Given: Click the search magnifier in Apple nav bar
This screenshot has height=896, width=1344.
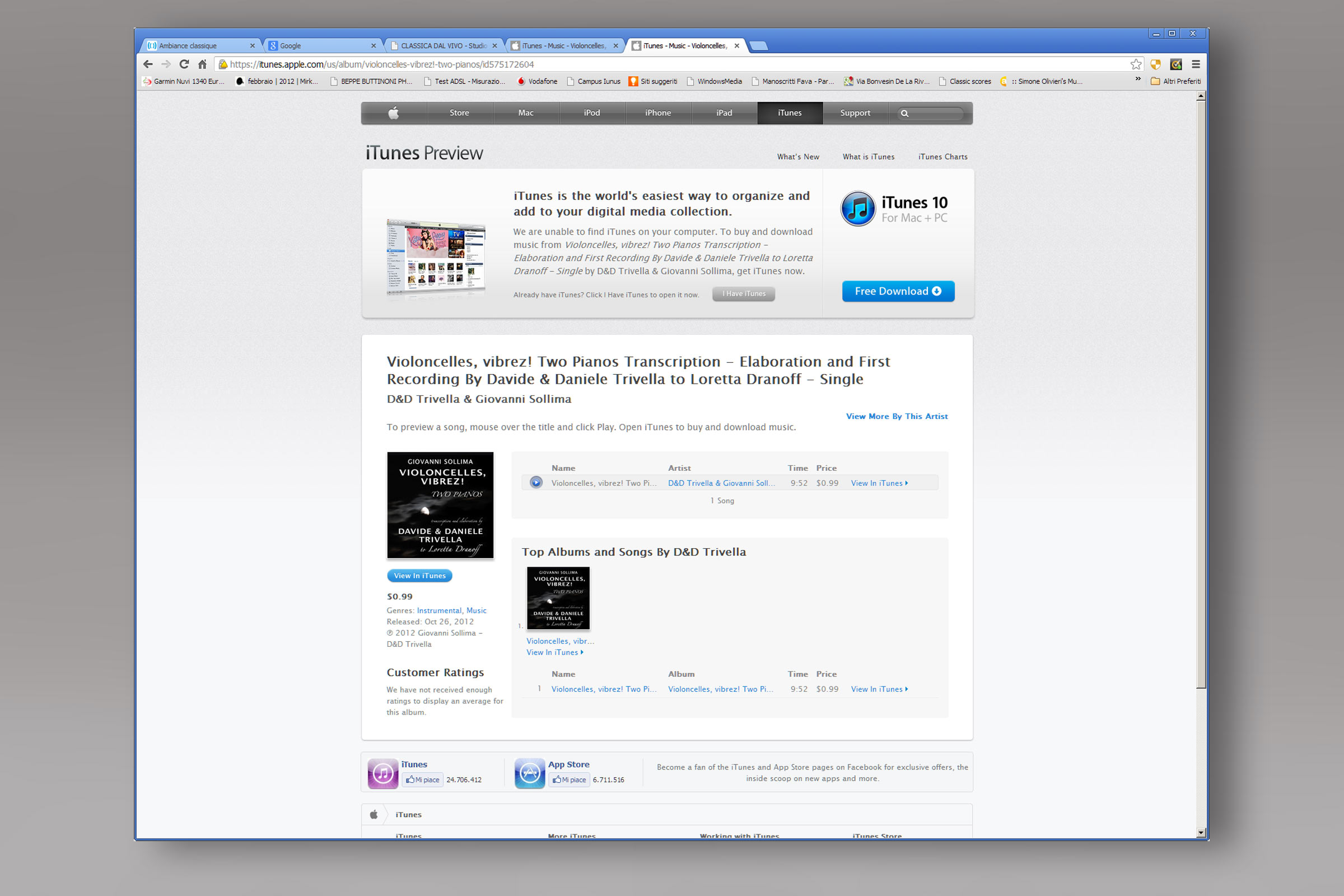Looking at the screenshot, I should coord(904,113).
